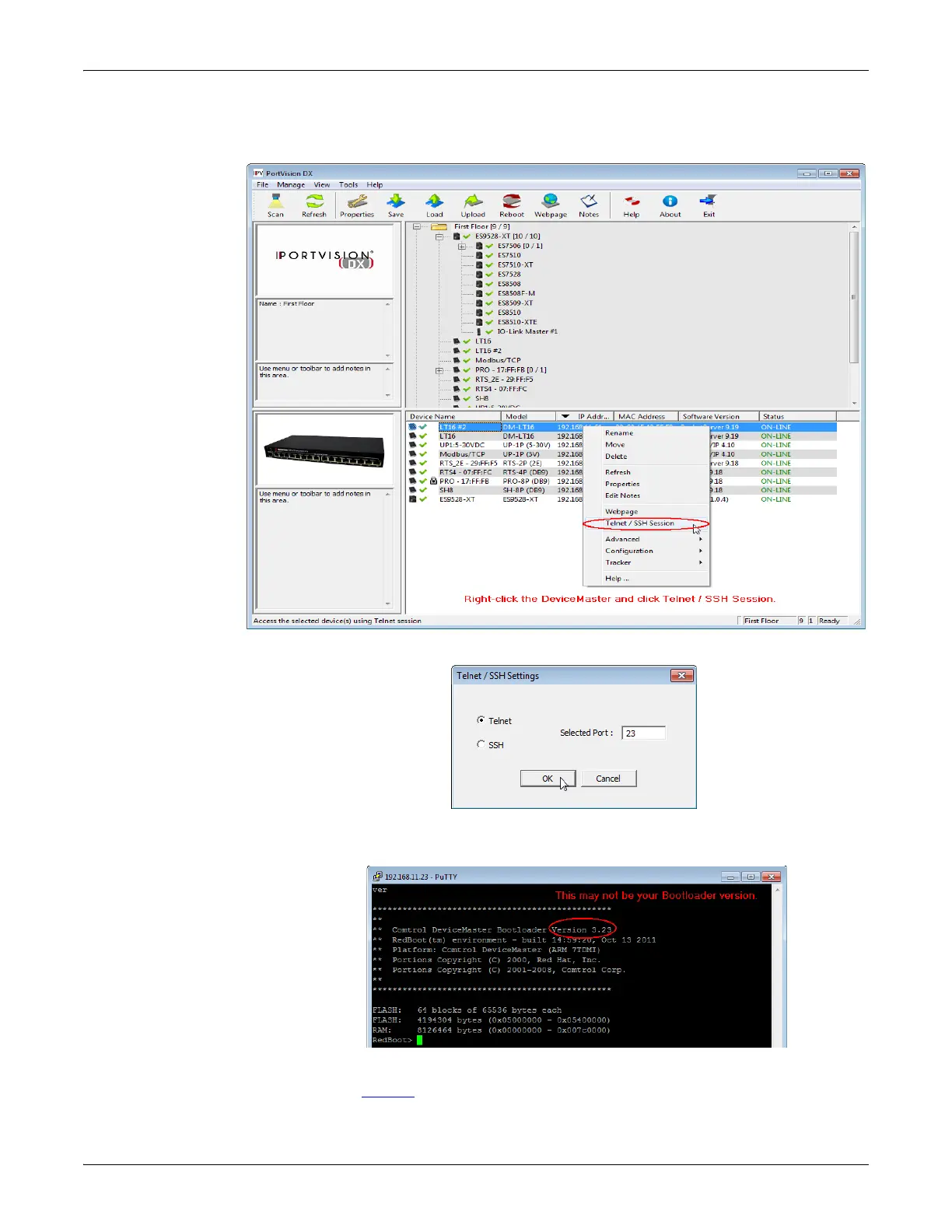Click the Notes toolbar icon
952x1232 pixels.
pyautogui.click(x=589, y=205)
